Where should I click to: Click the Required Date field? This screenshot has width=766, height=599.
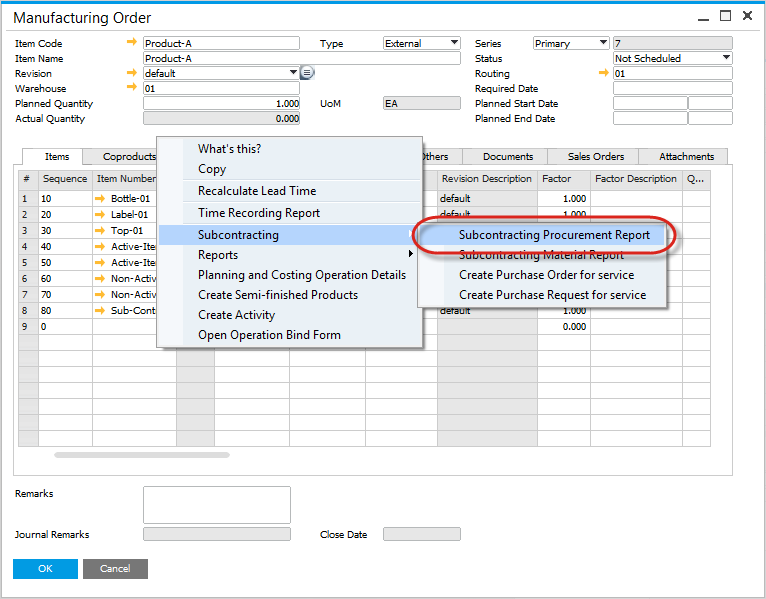[673, 88]
